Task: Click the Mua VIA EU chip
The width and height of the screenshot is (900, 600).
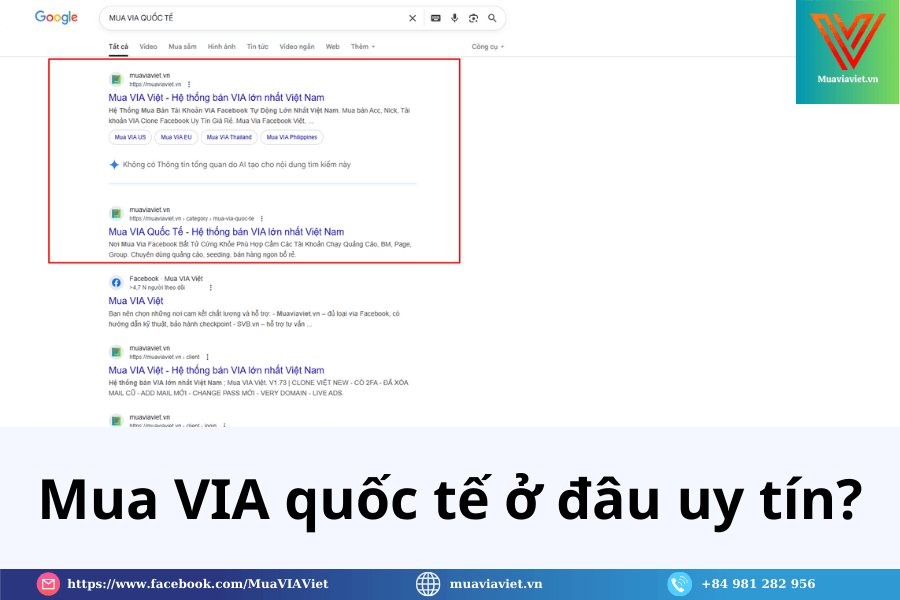Action: click(176, 137)
